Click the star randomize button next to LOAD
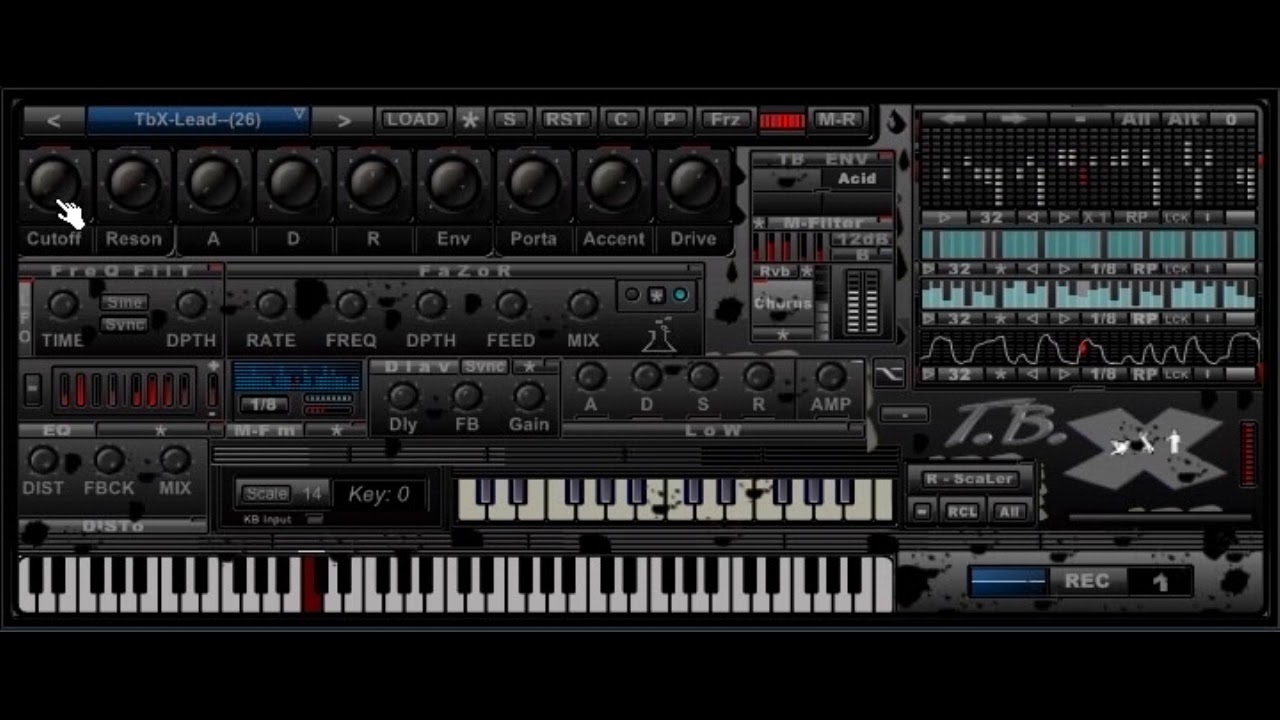 tap(469, 120)
